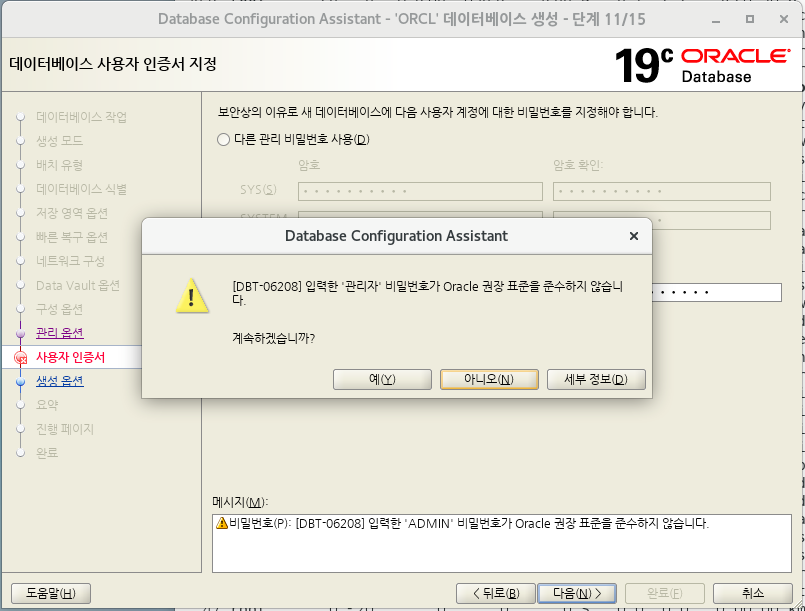Click the 데이터베이스 작업 step text
Screen dimensions: 805x611
click(x=81, y=117)
